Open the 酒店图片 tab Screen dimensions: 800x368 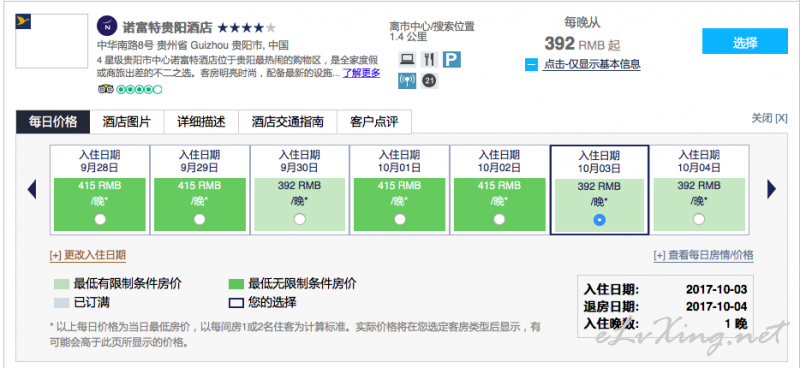coord(127,122)
